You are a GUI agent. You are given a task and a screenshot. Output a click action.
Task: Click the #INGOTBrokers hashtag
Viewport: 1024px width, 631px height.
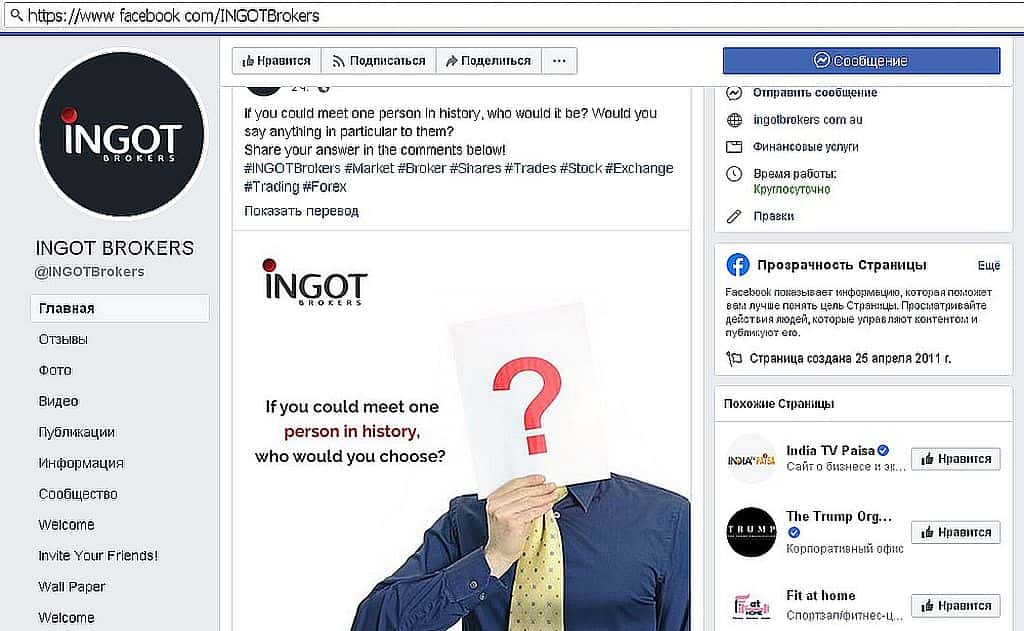tap(293, 169)
